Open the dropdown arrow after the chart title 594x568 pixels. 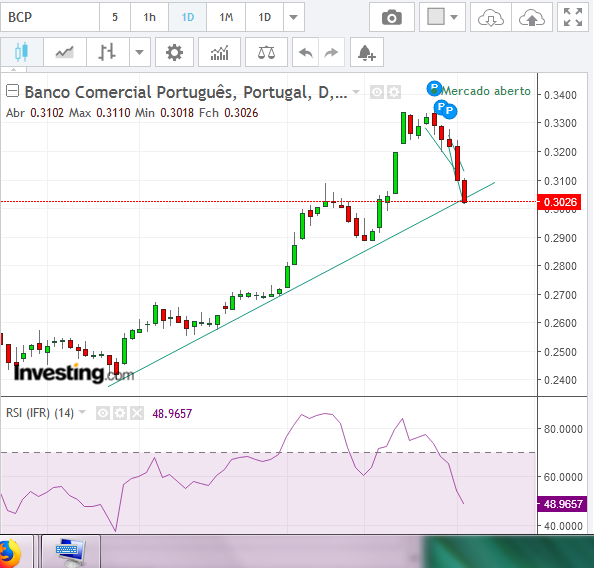point(356,92)
